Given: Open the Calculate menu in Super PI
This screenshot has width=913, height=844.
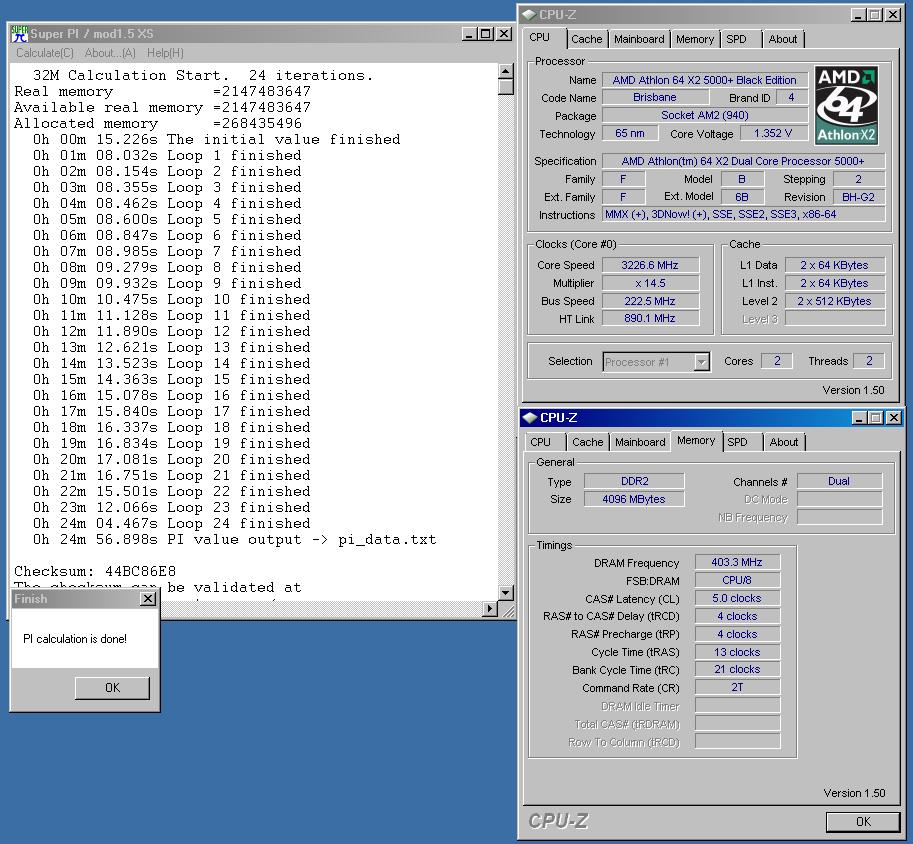Looking at the screenshot, I should (x=45, y=53).
